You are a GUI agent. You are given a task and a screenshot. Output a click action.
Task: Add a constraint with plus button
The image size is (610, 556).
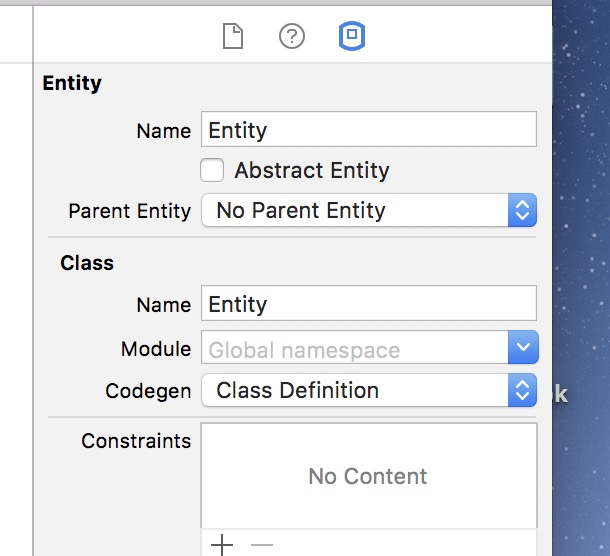(222, 545)
